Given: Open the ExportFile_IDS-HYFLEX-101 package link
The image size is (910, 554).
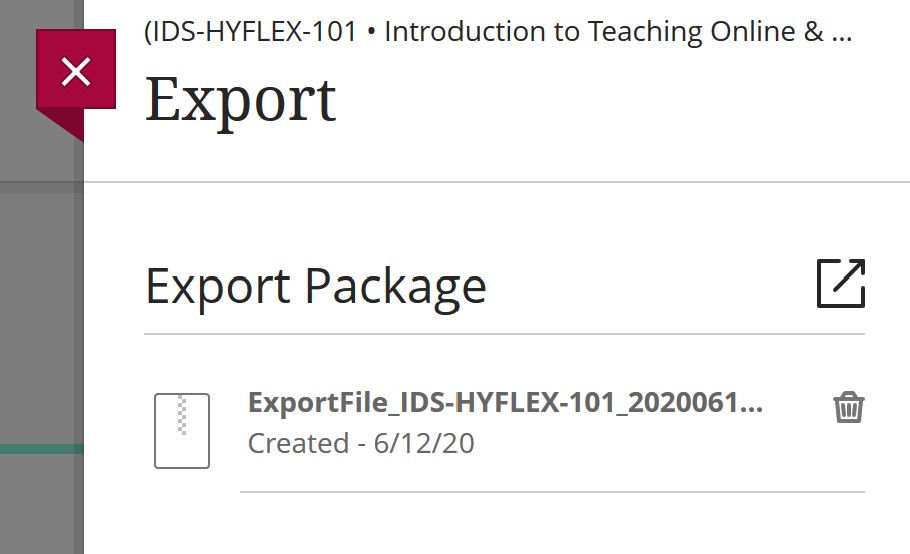Looking at the screenshot, I should pos(505,402).
